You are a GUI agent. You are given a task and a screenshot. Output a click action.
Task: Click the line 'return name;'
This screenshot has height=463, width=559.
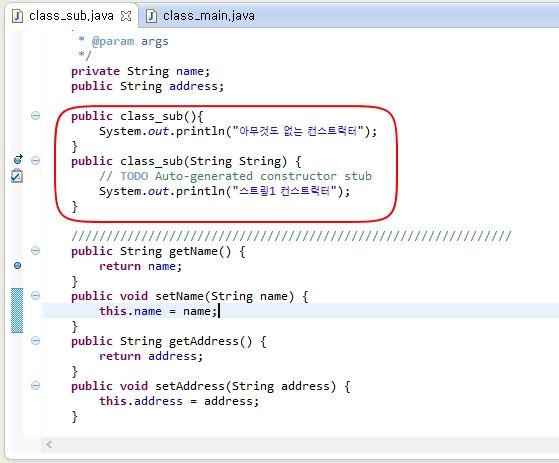(140, 266)
